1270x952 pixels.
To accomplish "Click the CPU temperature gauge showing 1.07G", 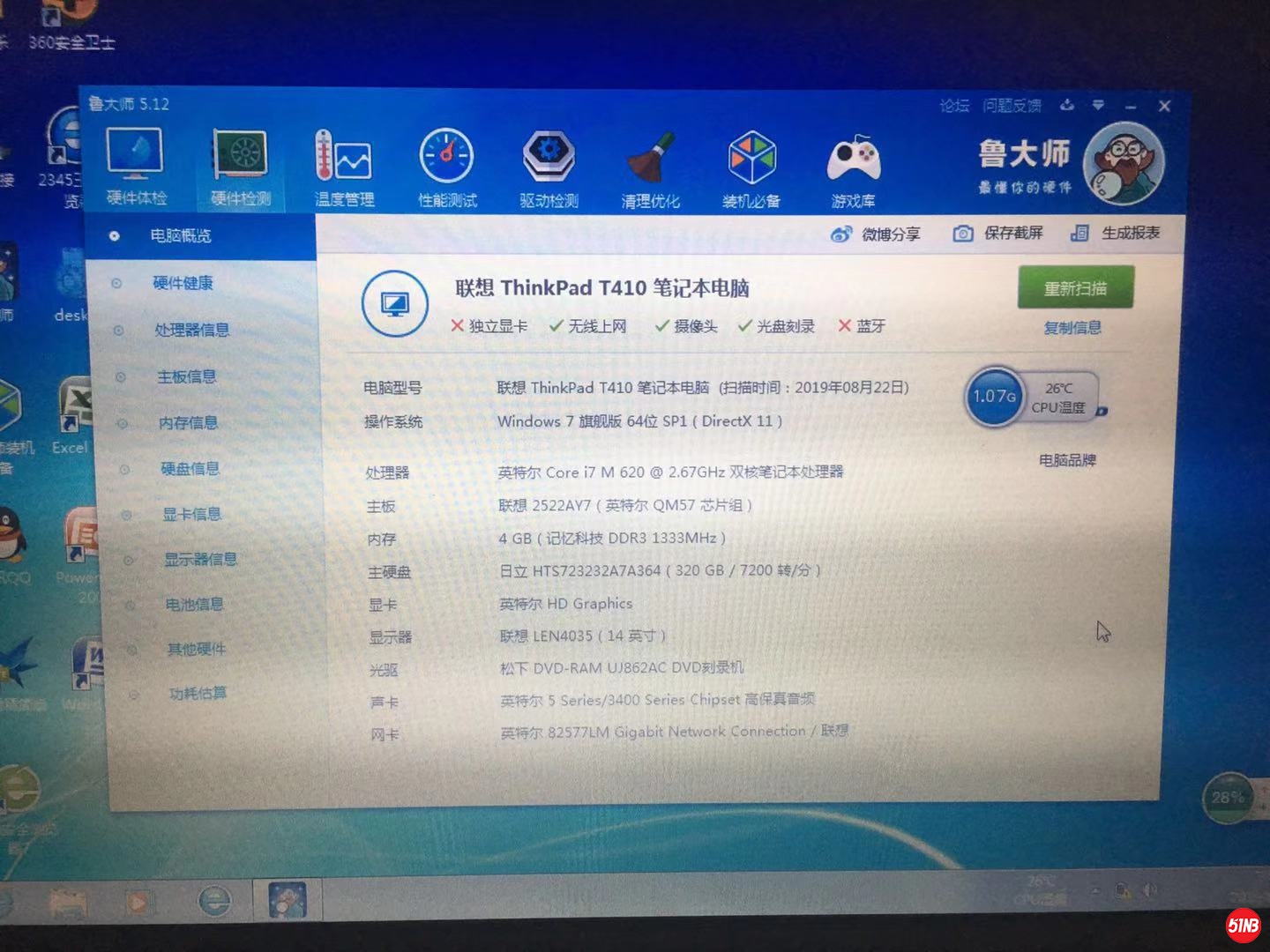I will [995, 397].
